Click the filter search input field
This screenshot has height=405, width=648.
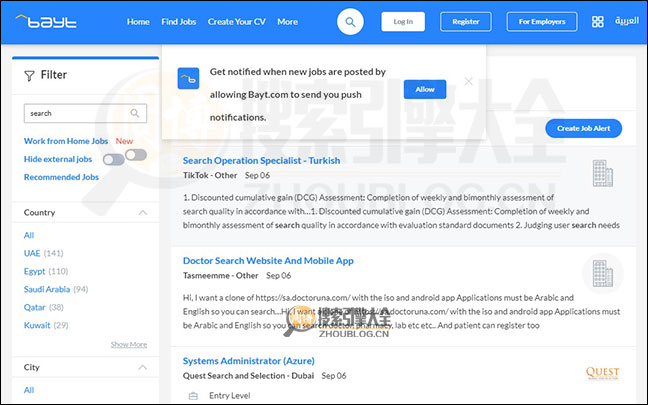(75, 113)
